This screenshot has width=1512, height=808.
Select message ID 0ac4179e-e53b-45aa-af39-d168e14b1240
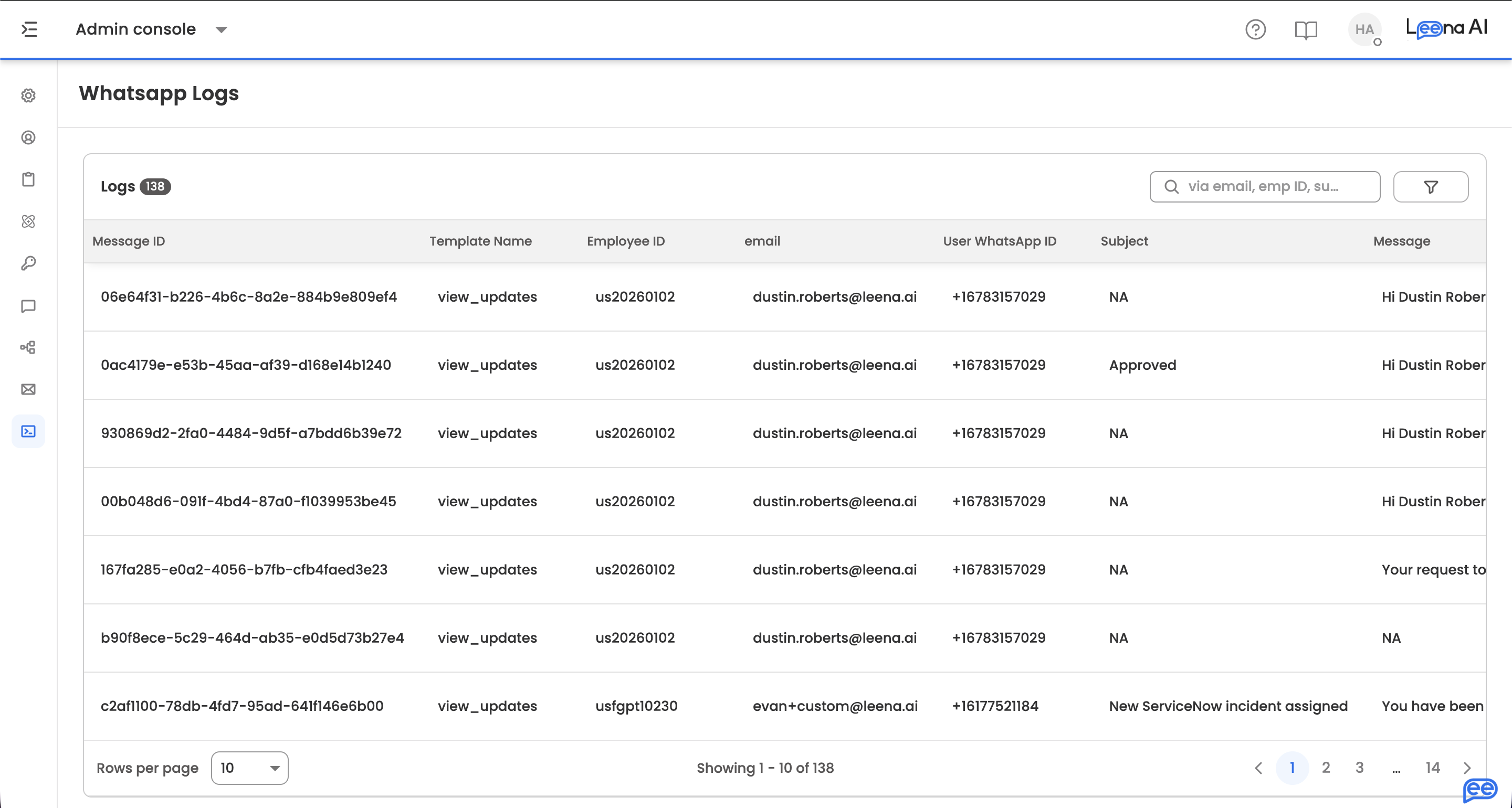pyautogui.click(x=246, y=365)
